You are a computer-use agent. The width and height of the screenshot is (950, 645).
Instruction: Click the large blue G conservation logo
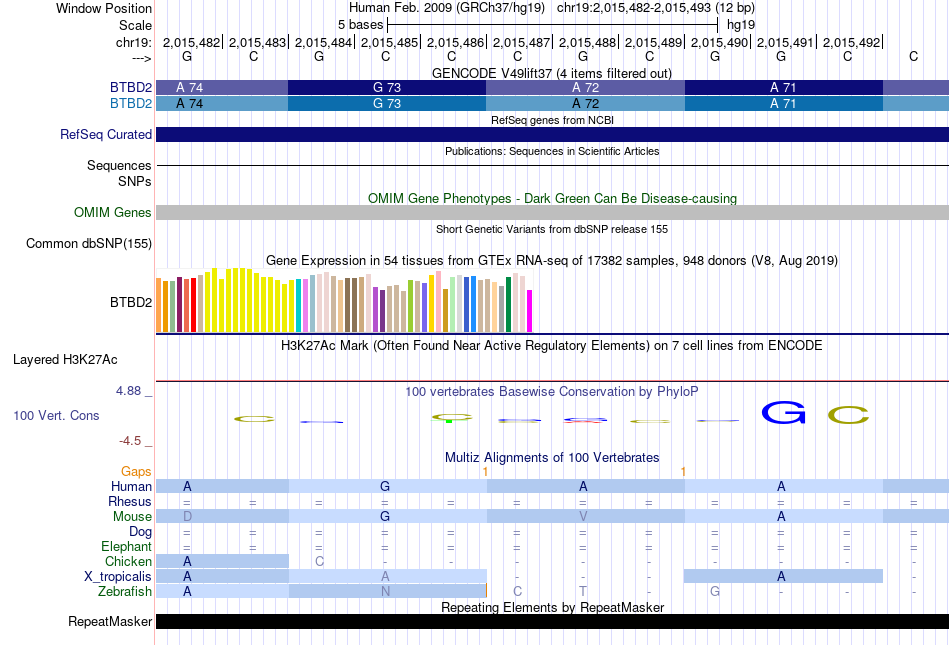pos(783,412)
